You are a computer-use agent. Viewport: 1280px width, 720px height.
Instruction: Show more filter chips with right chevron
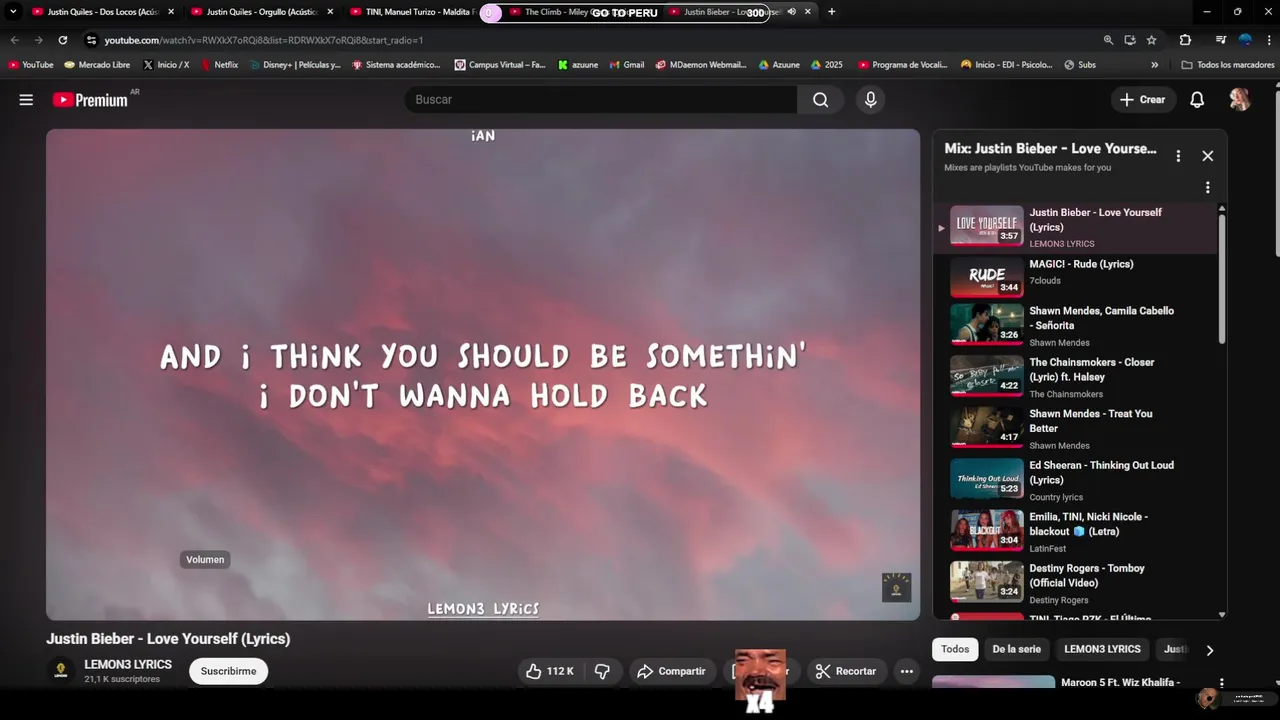(x=1209, y=650)
